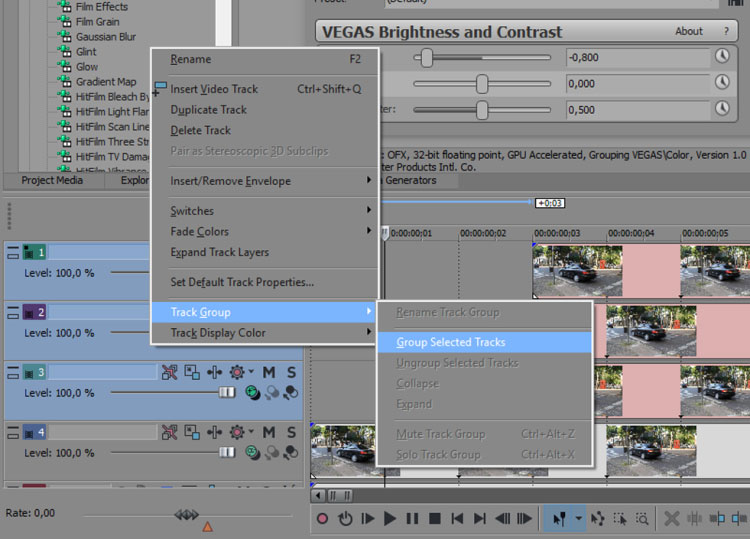This screenshot has width=750, height=539.
Task: Click Next Frame button
Action: pyautogui.click(x=525, y=518)
